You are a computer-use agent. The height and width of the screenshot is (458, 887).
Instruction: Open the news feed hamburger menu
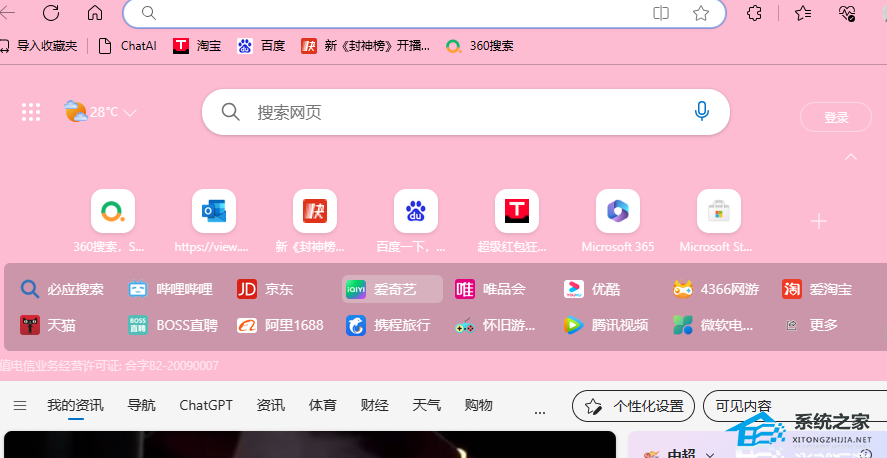[x=20, y=405]
